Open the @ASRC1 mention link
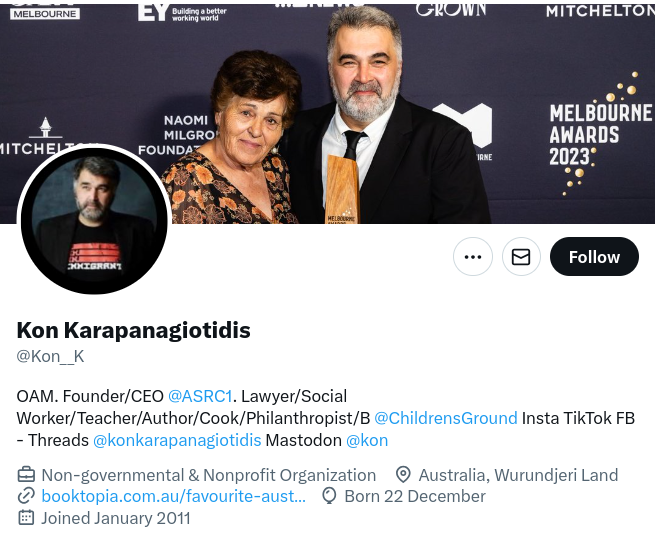The height and width of the screenshot is (540, 655). pyautogui.click(x=200, y=396)
